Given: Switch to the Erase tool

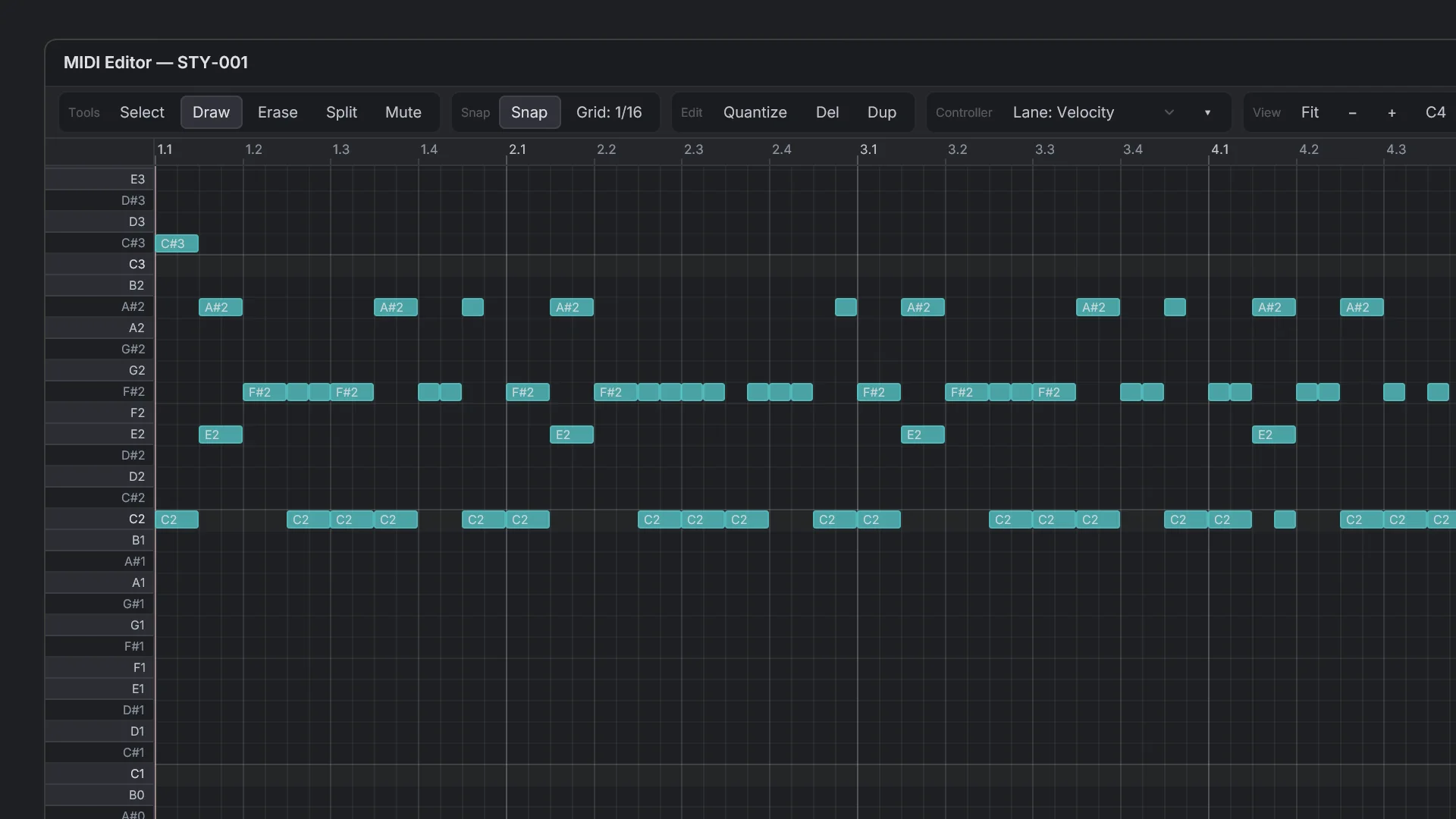Looking at the screenshot, I should click(278, 112).
